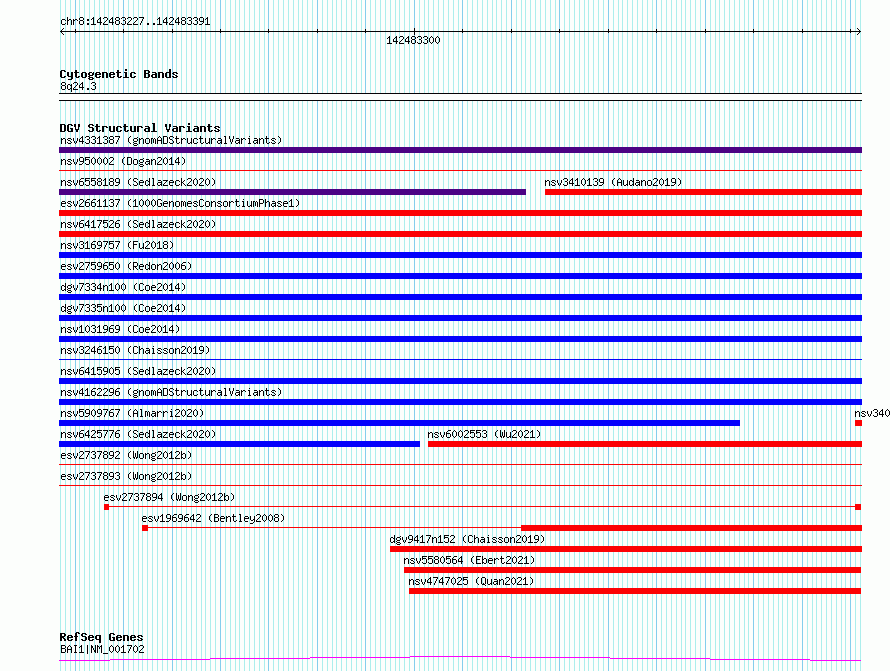Click the 142483300 ruler position label
Screen dimensions: 890x671
[413, 40]
